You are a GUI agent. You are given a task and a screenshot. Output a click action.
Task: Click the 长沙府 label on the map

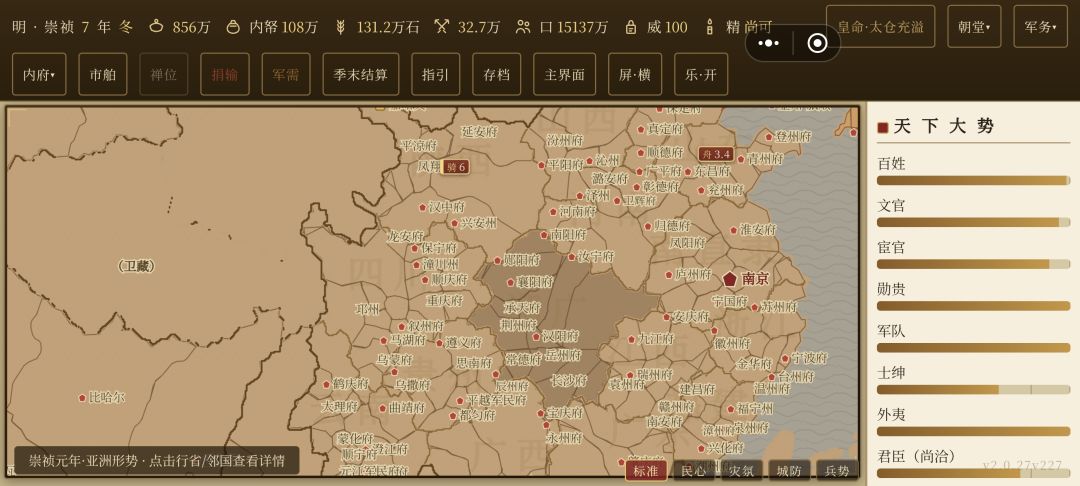click(569, 380)
